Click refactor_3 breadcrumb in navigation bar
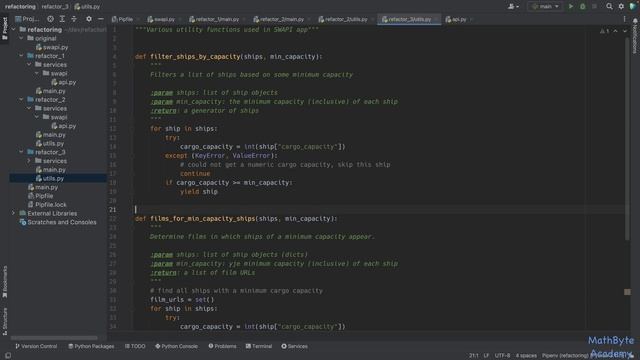Screen dimensions: 640x360 (x=55, y=7)
